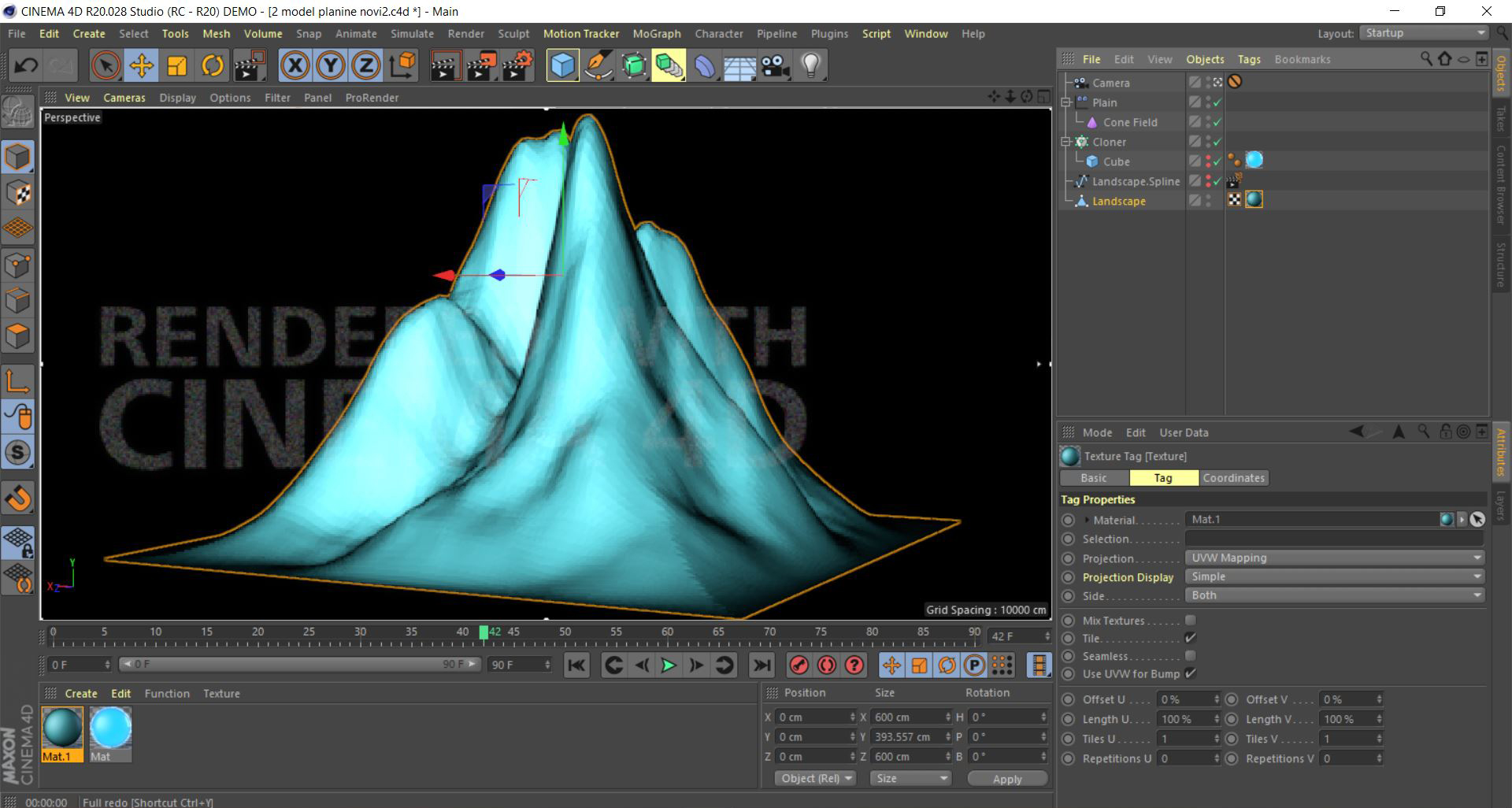1512x808 pixels.
Task: Toggle X axis lock
Action: click(x=295, y=65)
